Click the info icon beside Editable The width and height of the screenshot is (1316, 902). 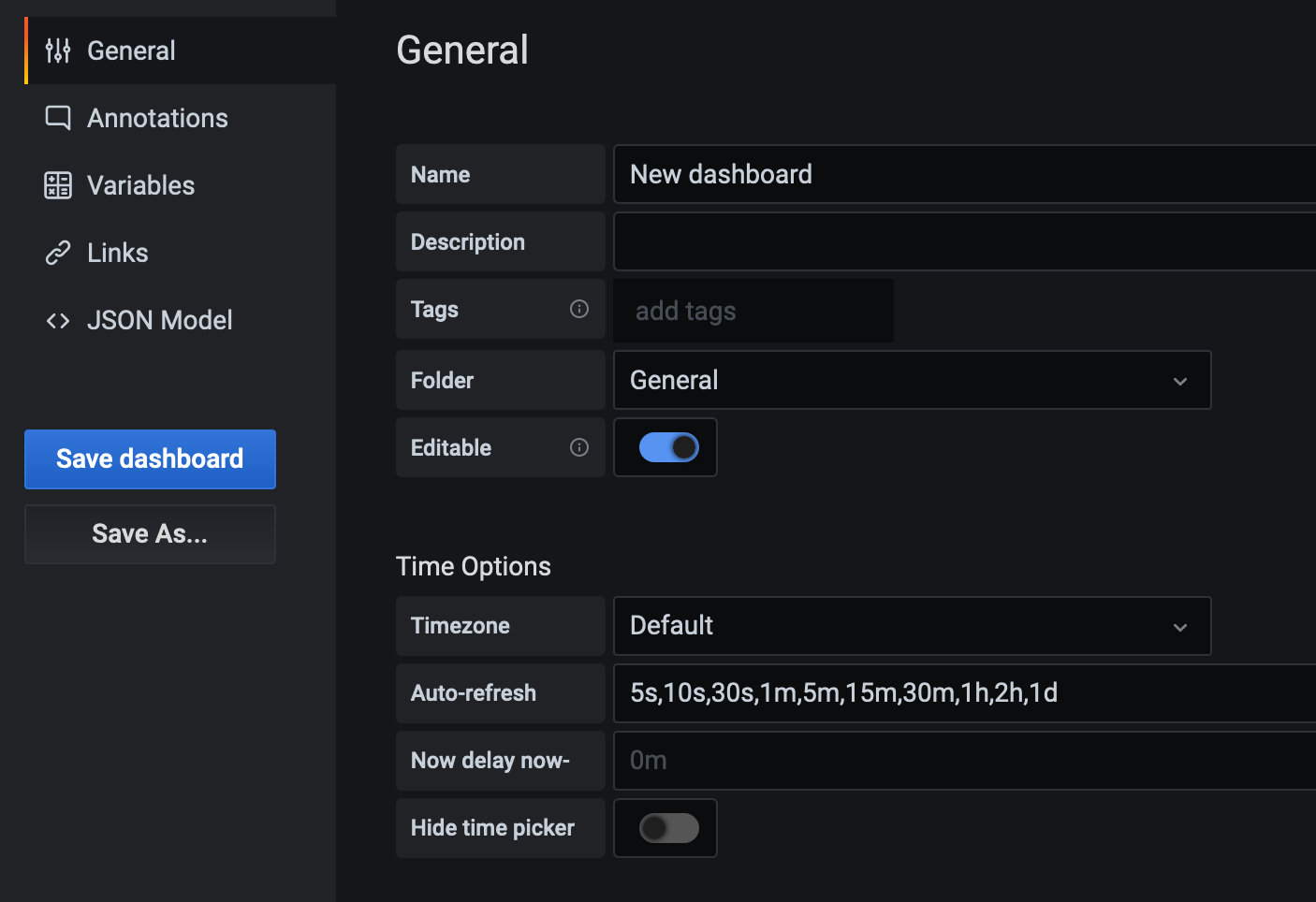pyautogui.click(x=579, y=447)
